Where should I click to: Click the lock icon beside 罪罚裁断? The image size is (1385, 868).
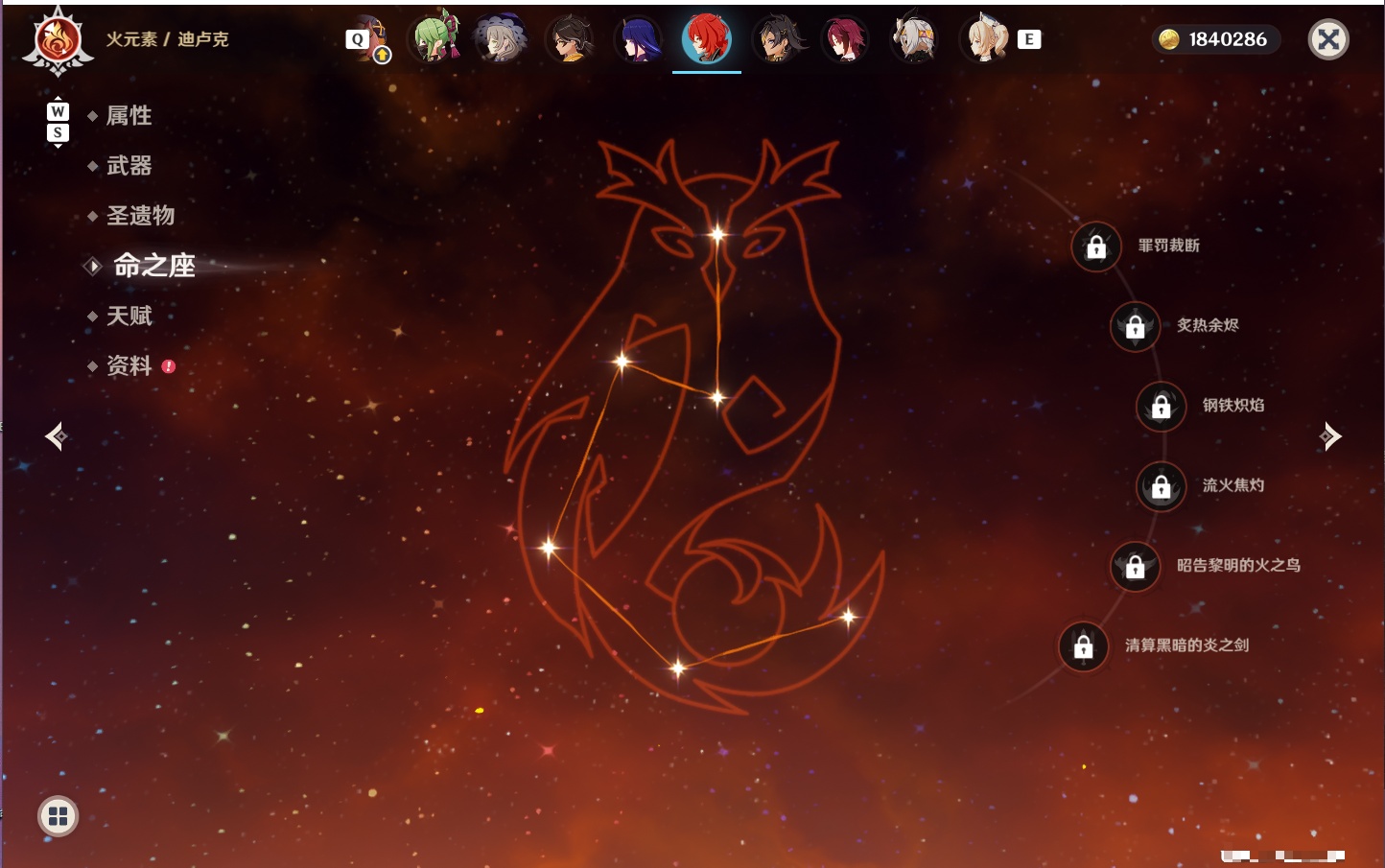[x=1096, y=246]
